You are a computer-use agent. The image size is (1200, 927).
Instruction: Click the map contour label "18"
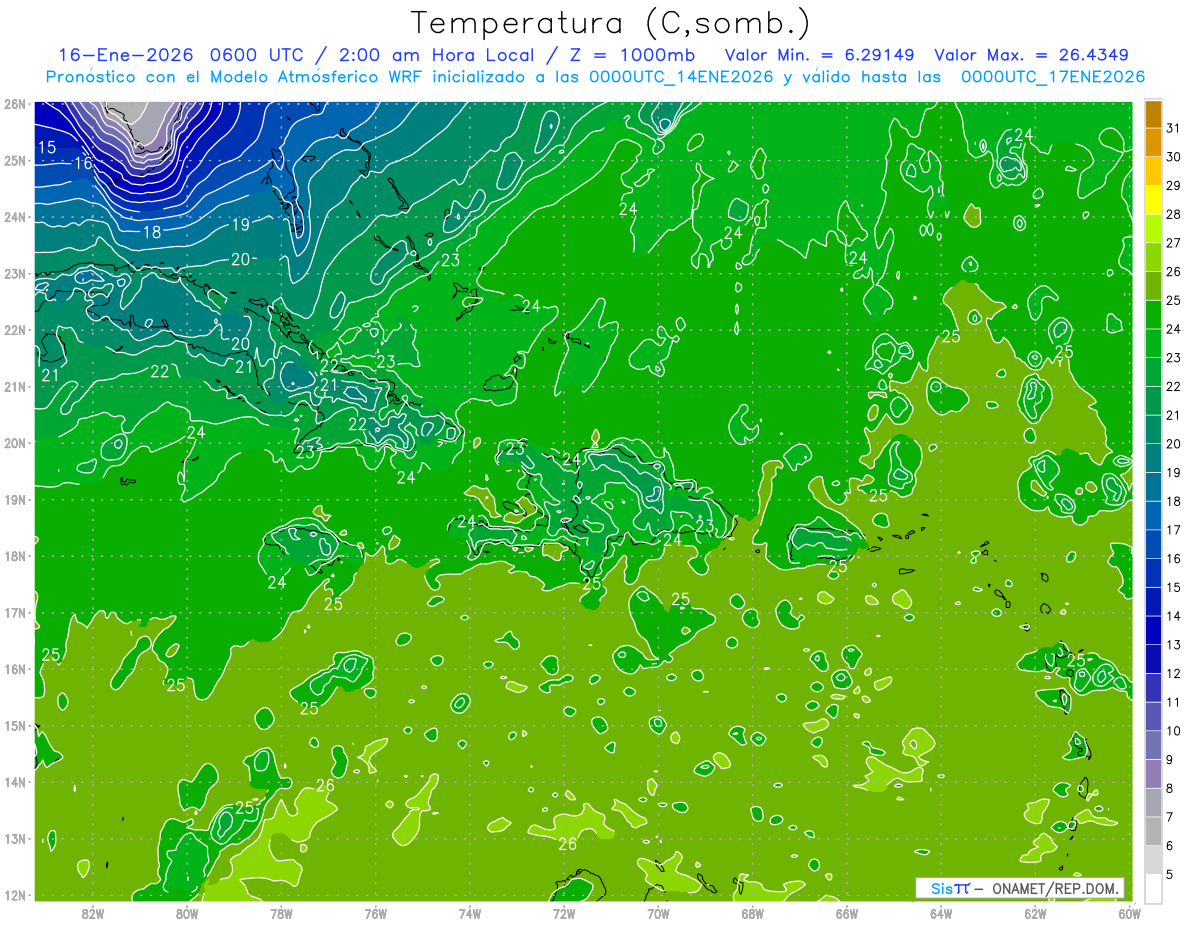[152, 232]
